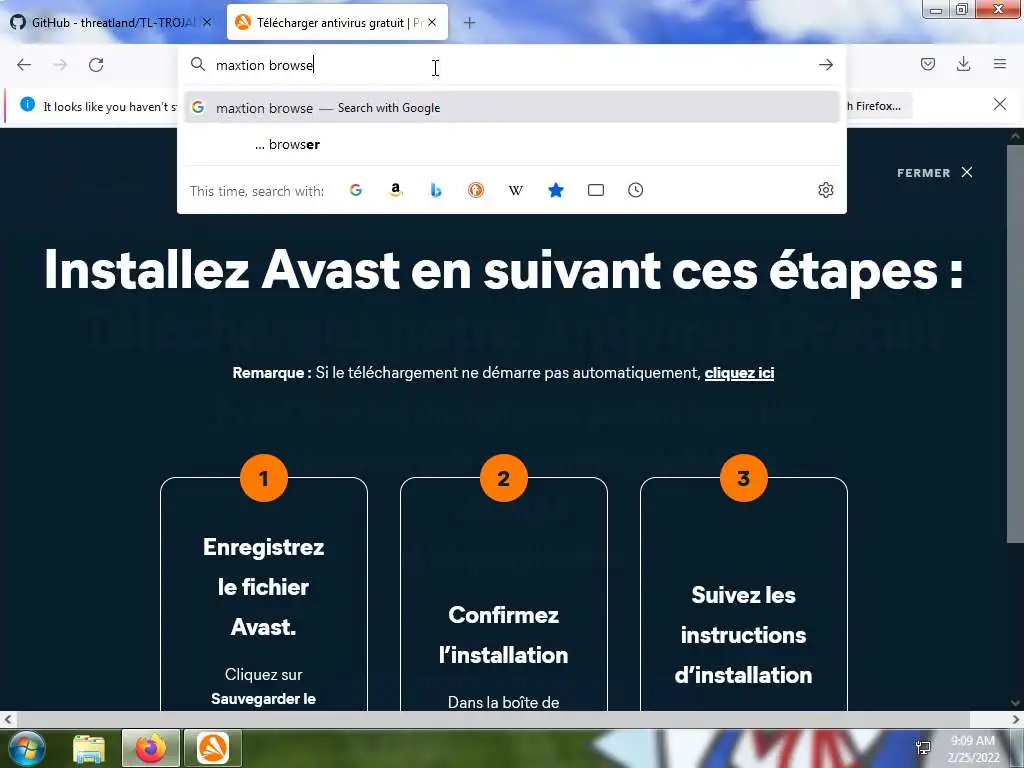Reload the current page

point(96,65)
